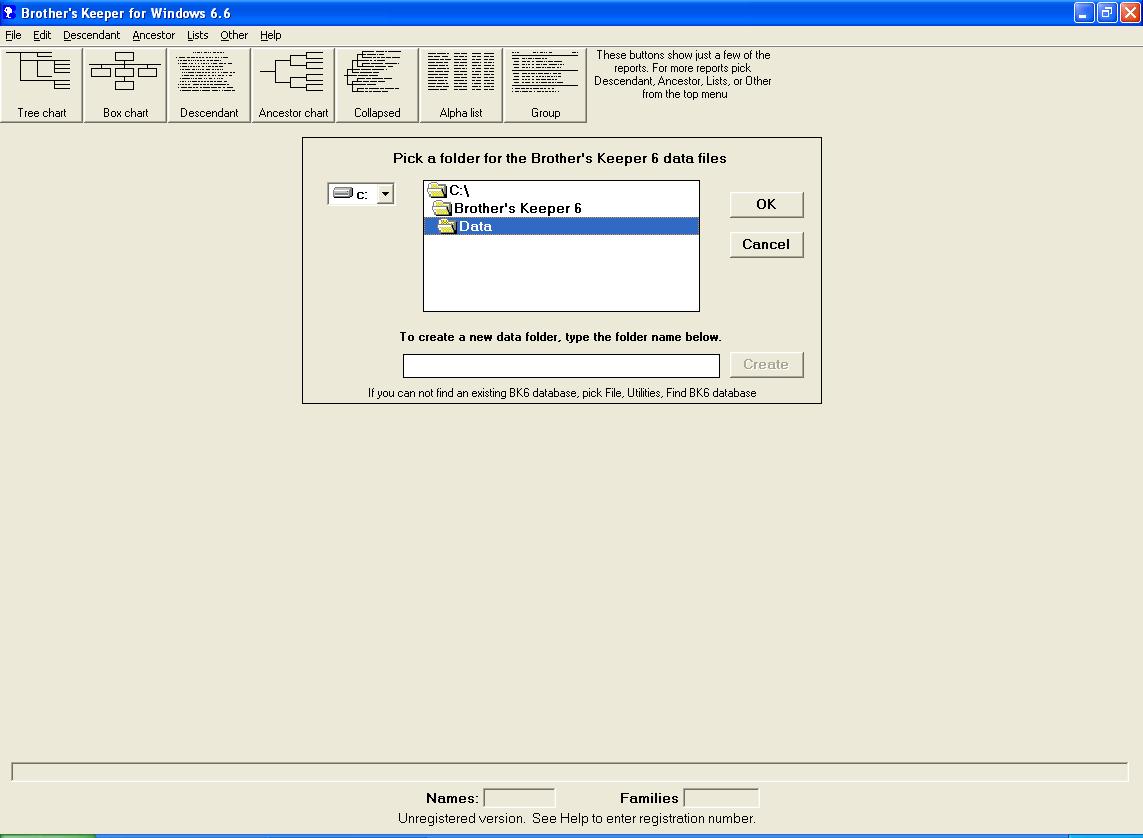Click the Brother's Keeper title bar icon
The image size is (1143, 838).
pos(9,13)
